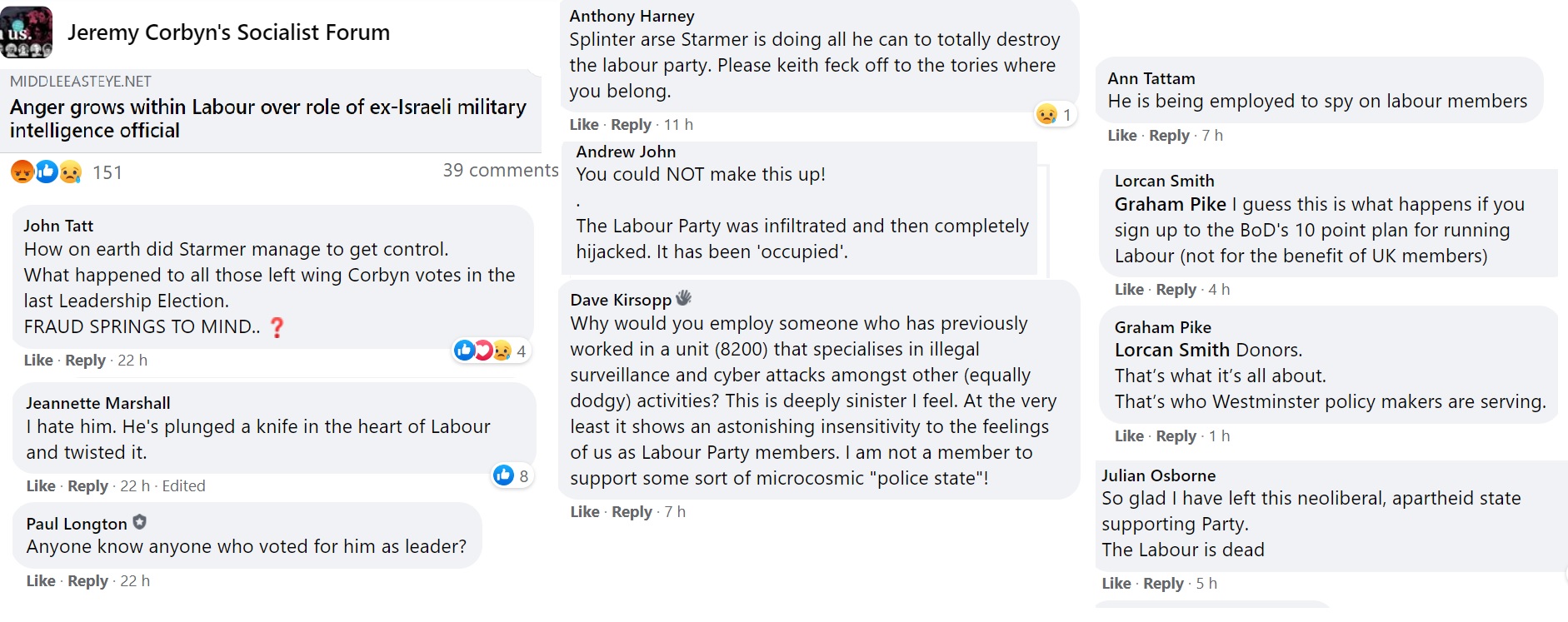Like Anthony Harney's comment
This screenshot has height=622, width=1568.
(584, 124)
